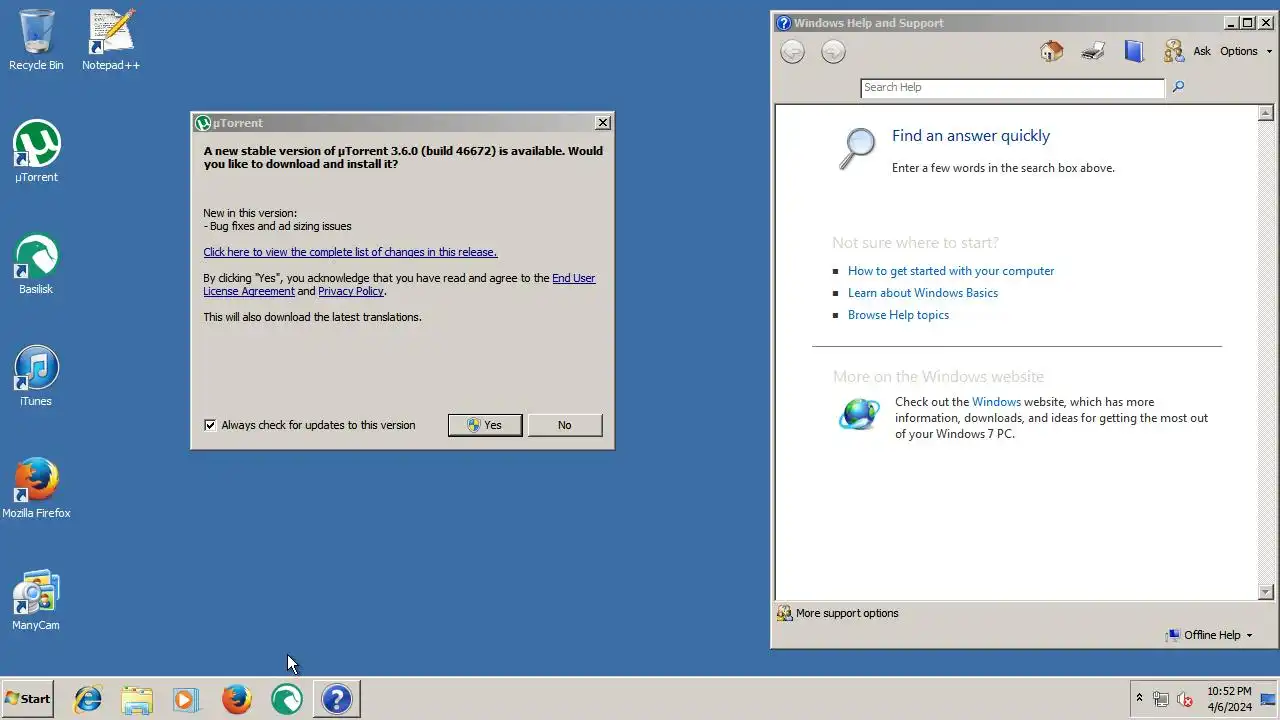Select the µTorrent desktop shortcut
1280x720 pixels.
click(x=36, y=152)
